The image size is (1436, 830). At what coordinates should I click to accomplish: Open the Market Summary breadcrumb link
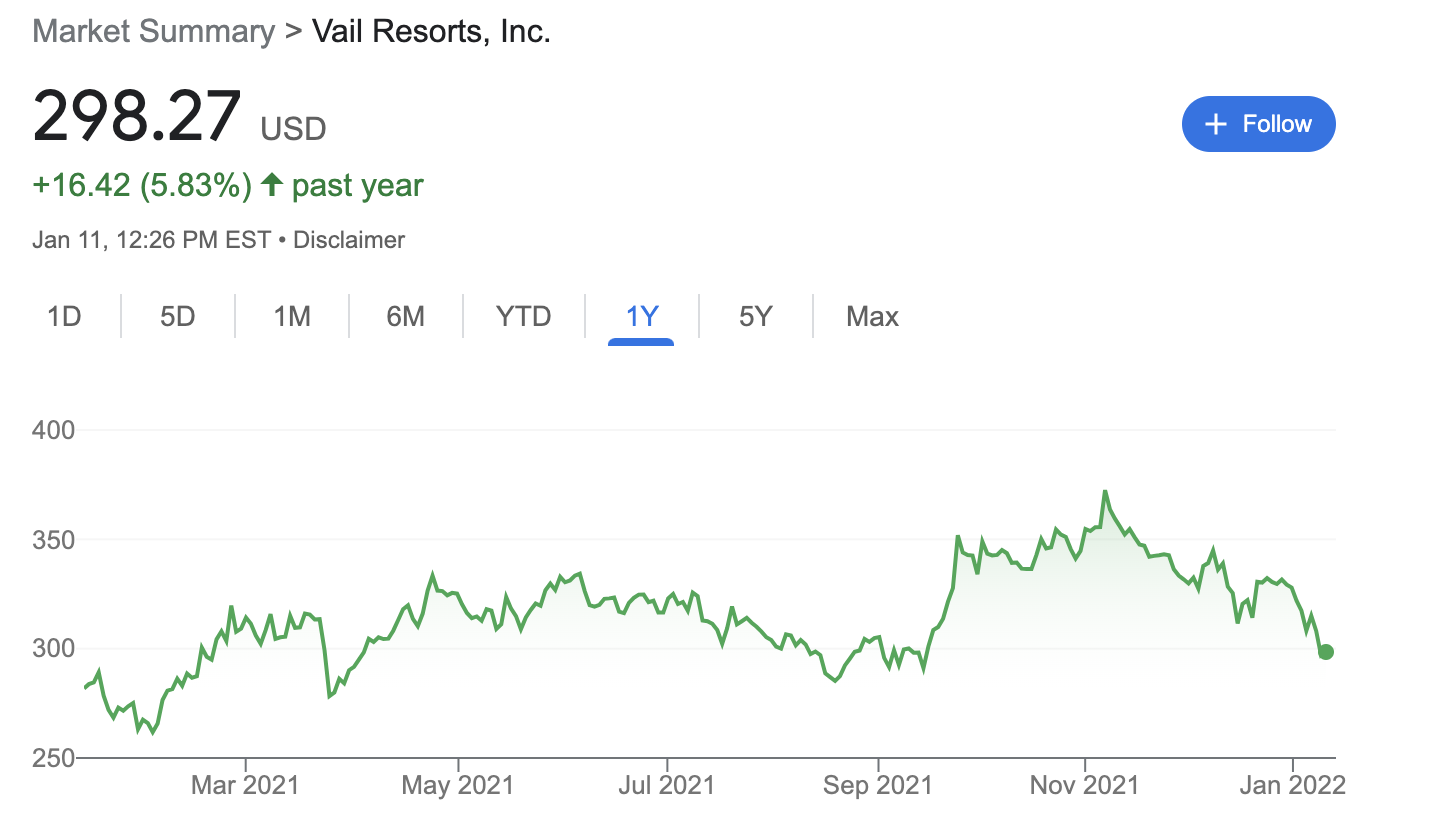(x=153, y=31)
